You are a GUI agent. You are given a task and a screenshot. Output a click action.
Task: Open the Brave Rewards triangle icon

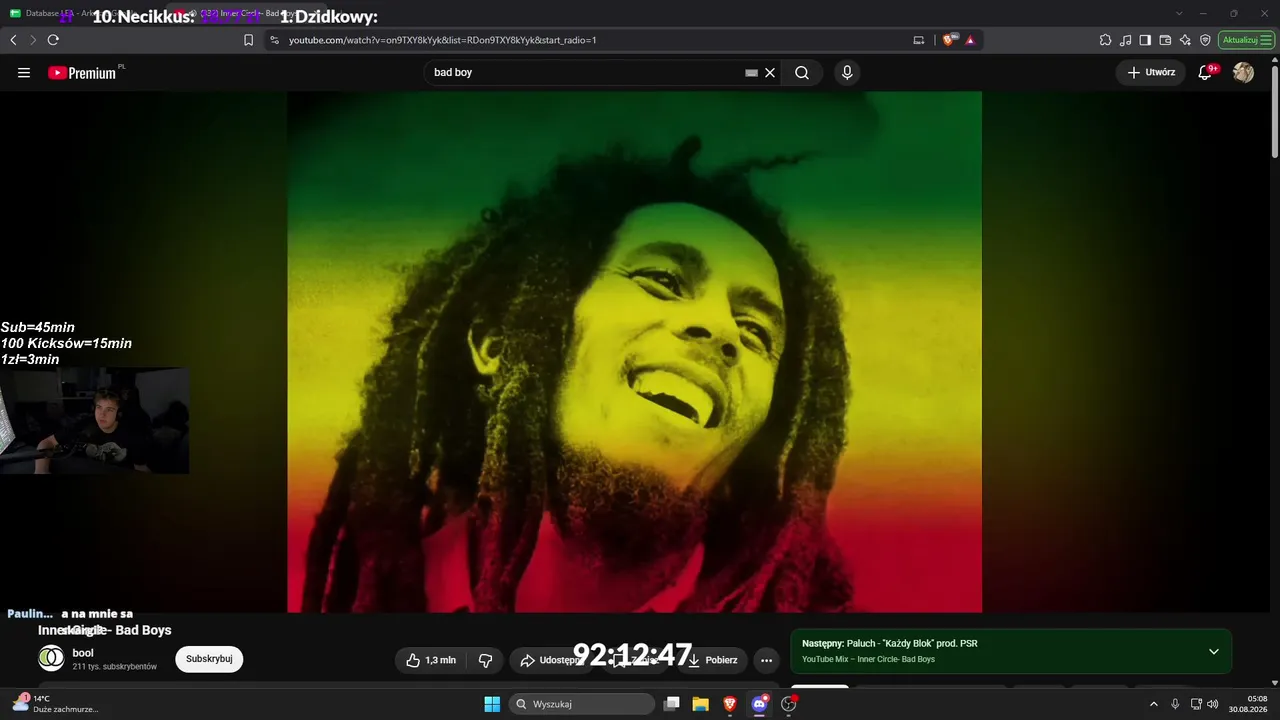[970, 40]
